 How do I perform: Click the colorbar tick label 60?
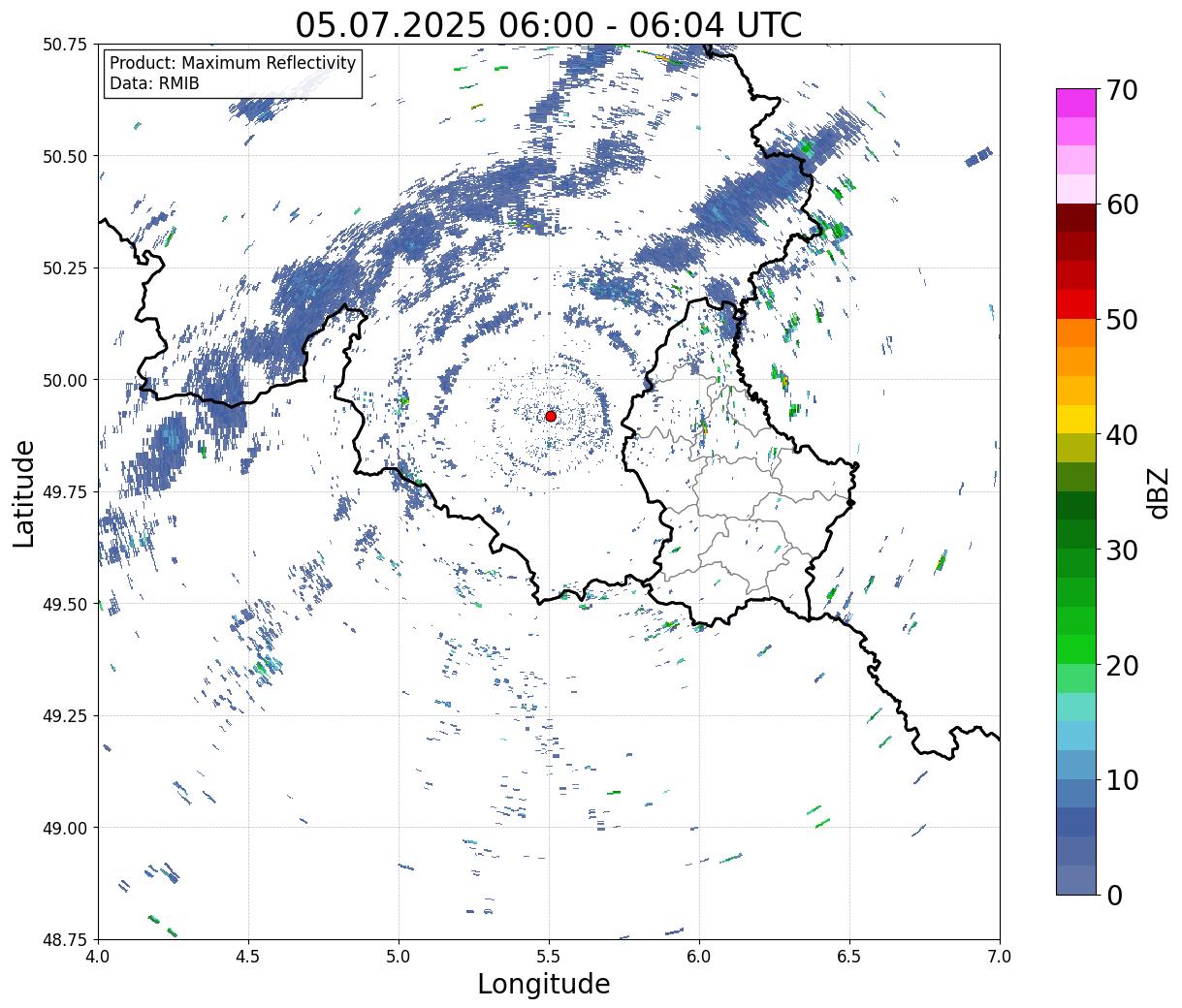(1122, 205)
